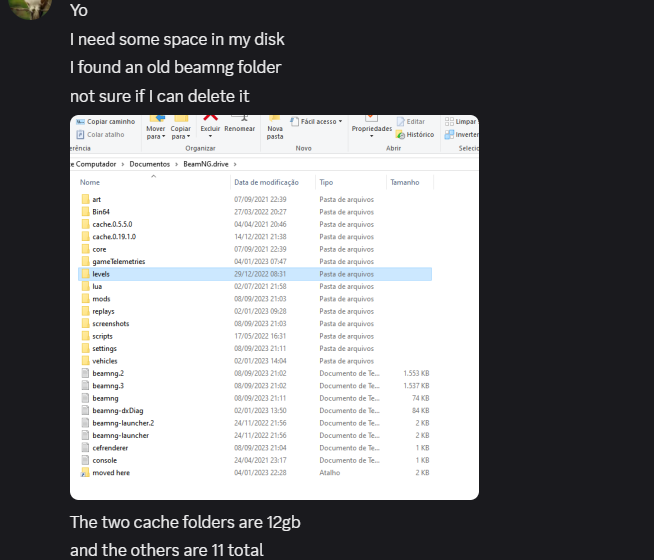
Task: Click the file name beamng-launcher.2
Action: click(123, 423)
